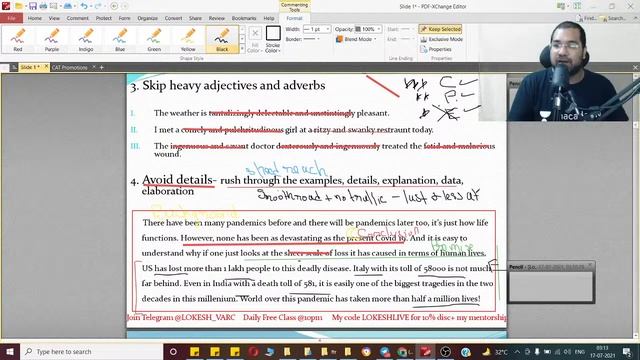
Task: Toggle Keep Selected mode
Action: click(x=440, y=29)
